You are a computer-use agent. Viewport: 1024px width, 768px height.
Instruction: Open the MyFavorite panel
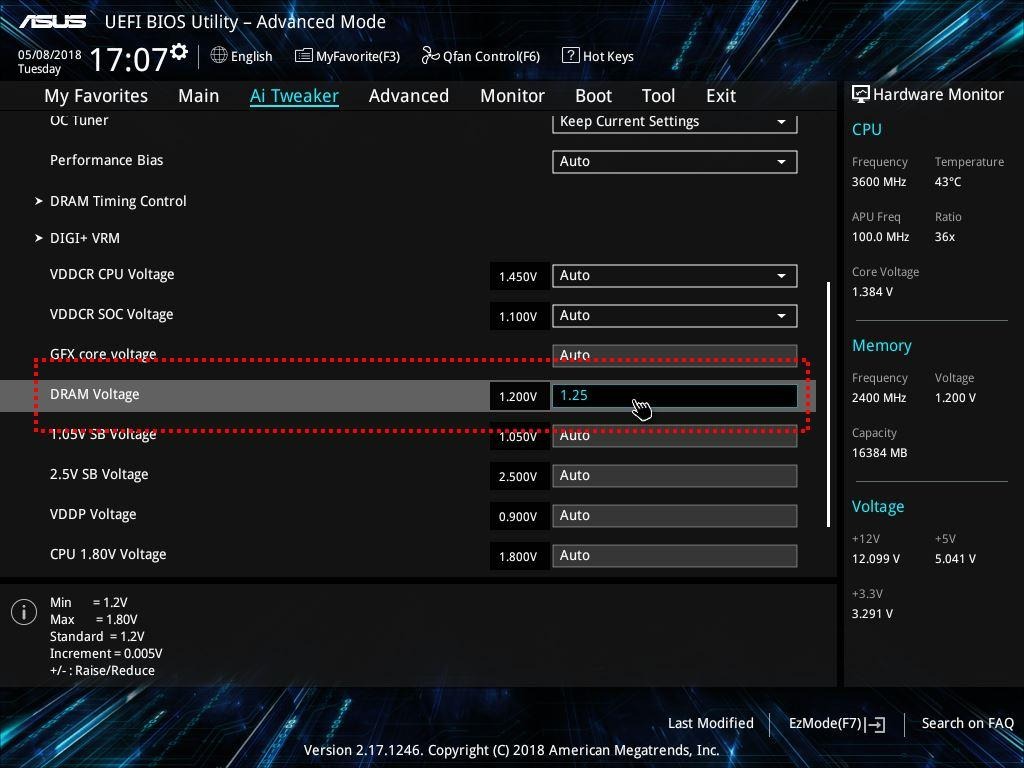tap(347, 56)
